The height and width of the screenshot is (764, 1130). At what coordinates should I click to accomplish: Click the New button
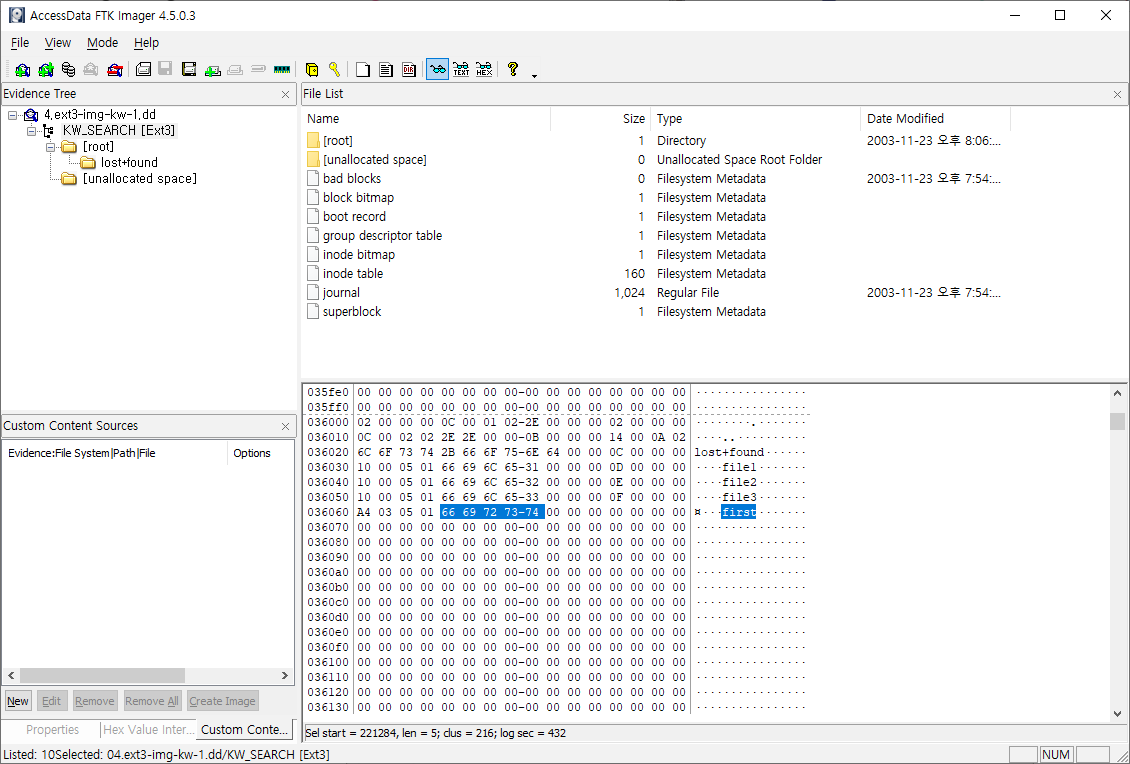click(18, 701)
